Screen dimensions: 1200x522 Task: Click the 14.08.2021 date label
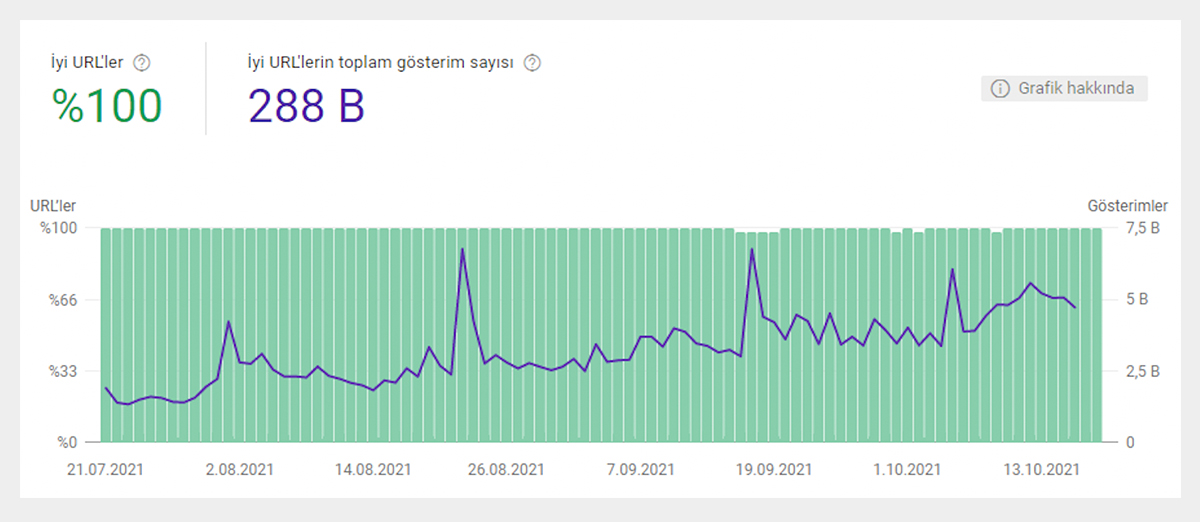pos(375,468)
